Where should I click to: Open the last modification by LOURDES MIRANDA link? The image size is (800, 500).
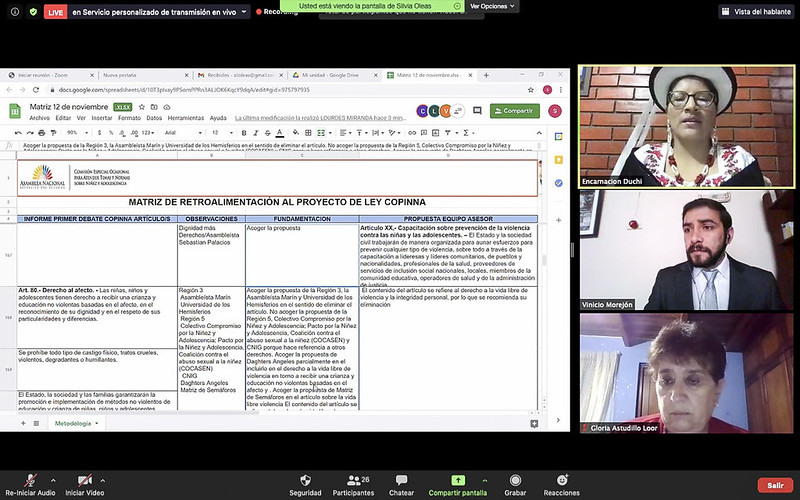[320, 118]
